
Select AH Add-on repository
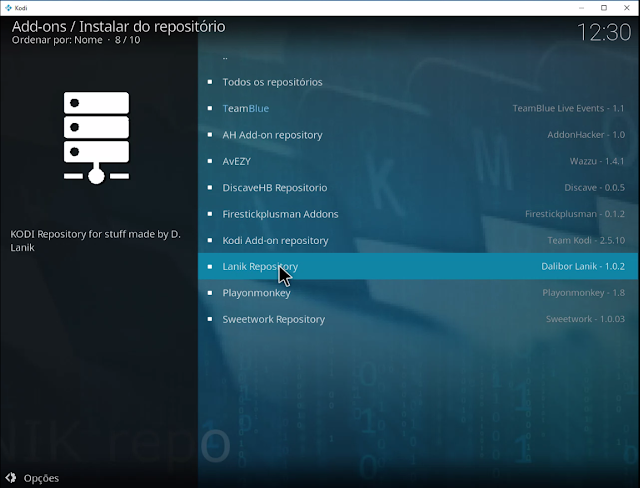point(418,135)
